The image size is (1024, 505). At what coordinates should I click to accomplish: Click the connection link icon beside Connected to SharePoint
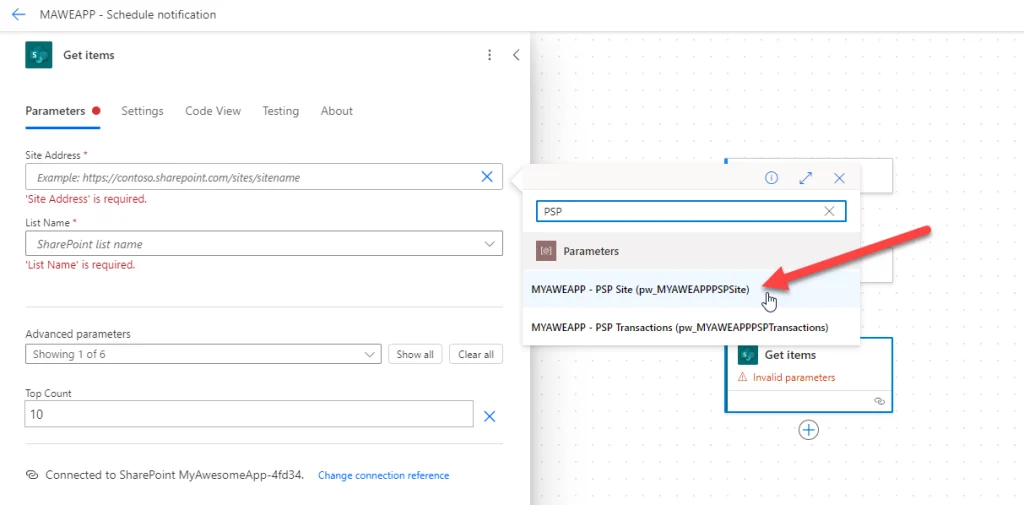tap(31, 476)
